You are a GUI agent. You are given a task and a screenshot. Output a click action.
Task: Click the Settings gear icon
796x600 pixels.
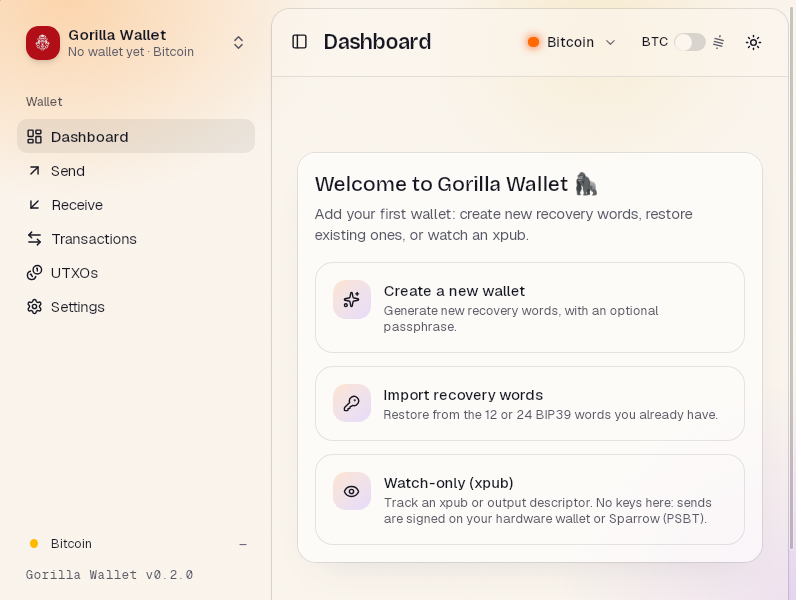[x=34, y=307]
